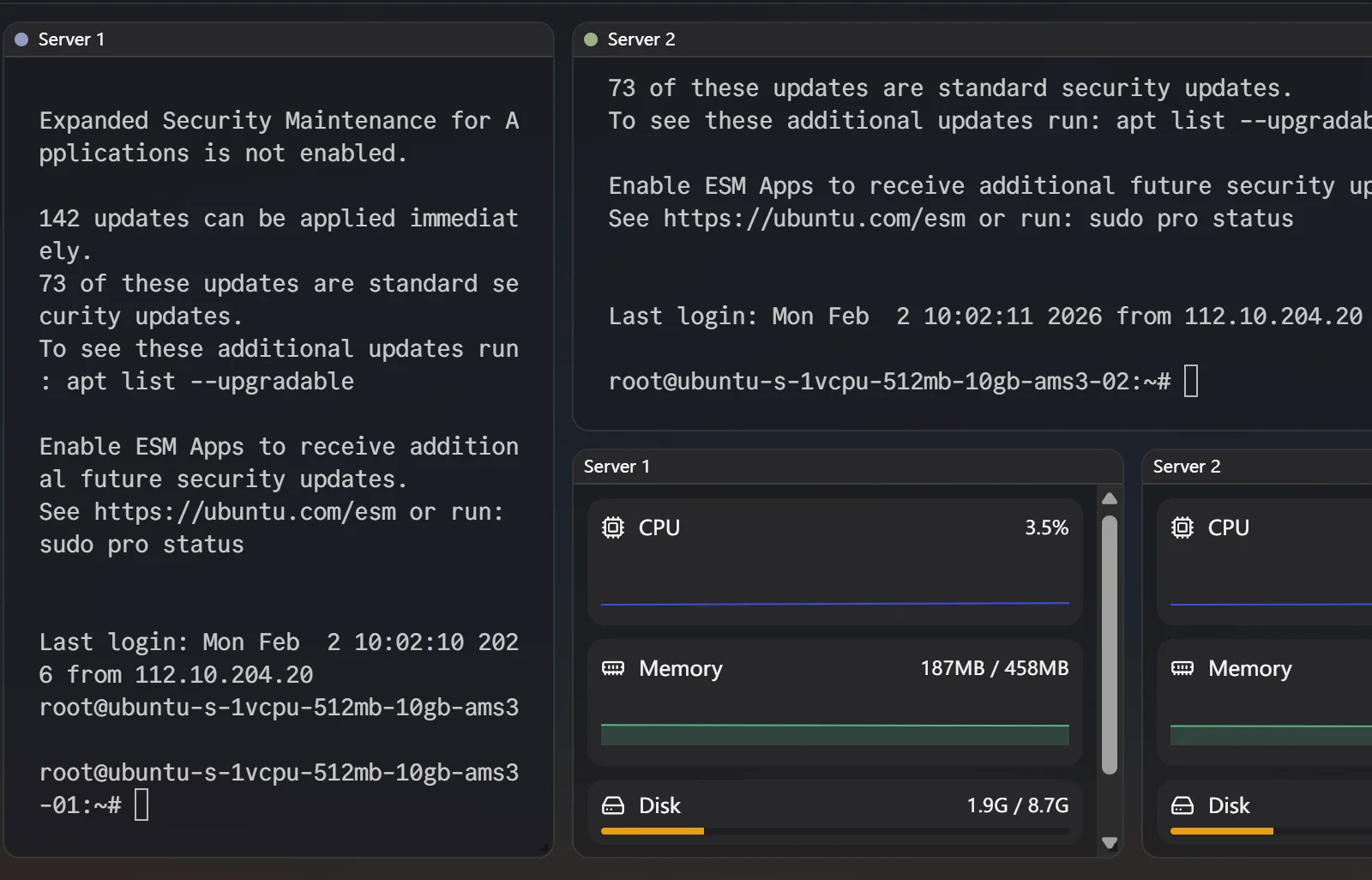Click the Disk drive icon in Server 2 monitor
The width and height of the screenshot is (1372, 880).
(1182, 805)
